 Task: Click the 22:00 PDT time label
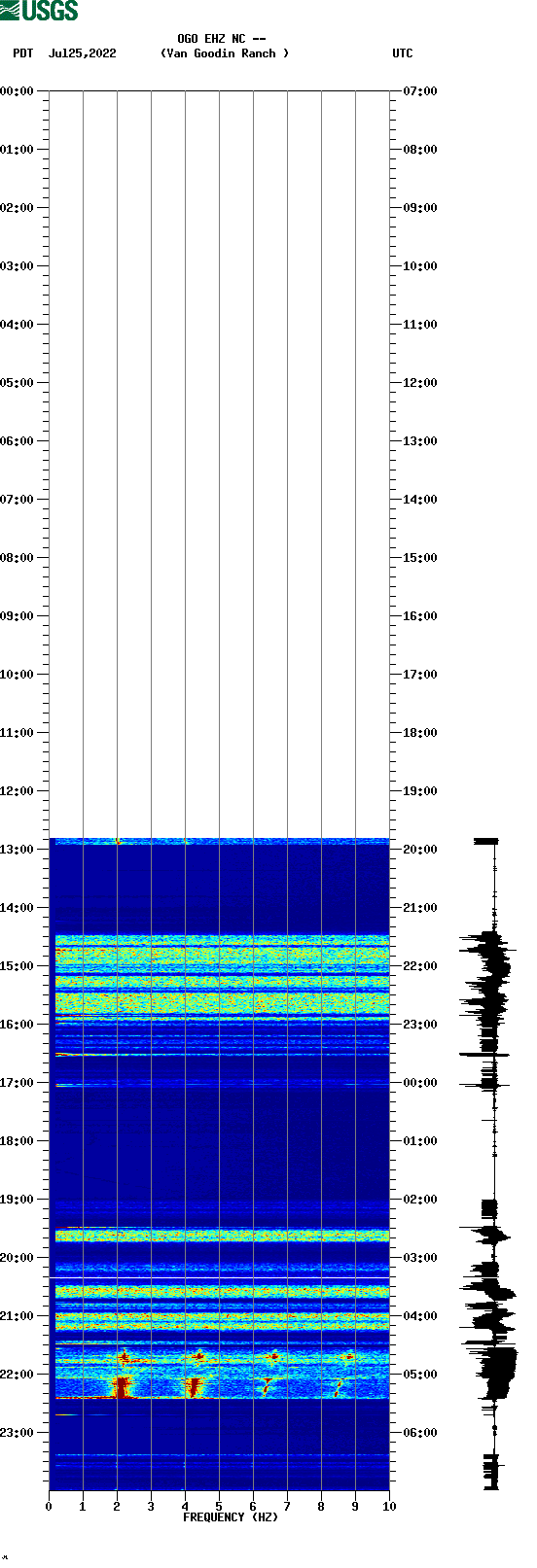tap(18, 1375)
